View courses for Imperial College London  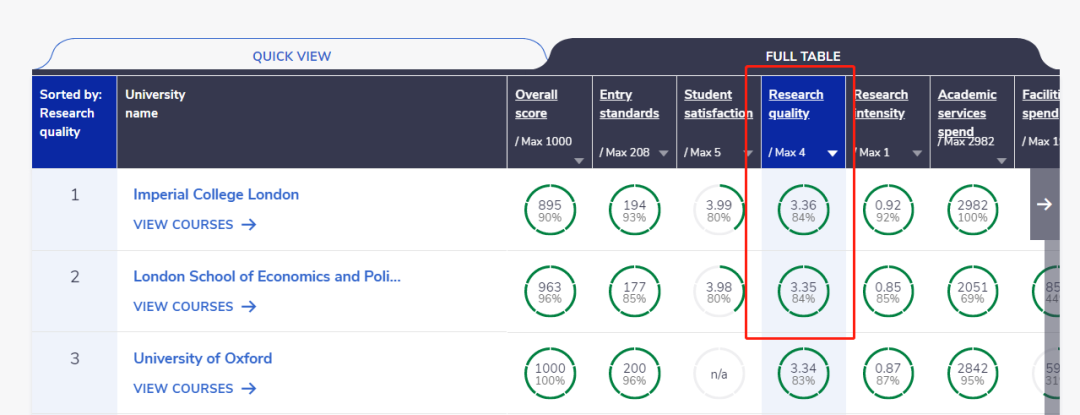tap(195, 224)
